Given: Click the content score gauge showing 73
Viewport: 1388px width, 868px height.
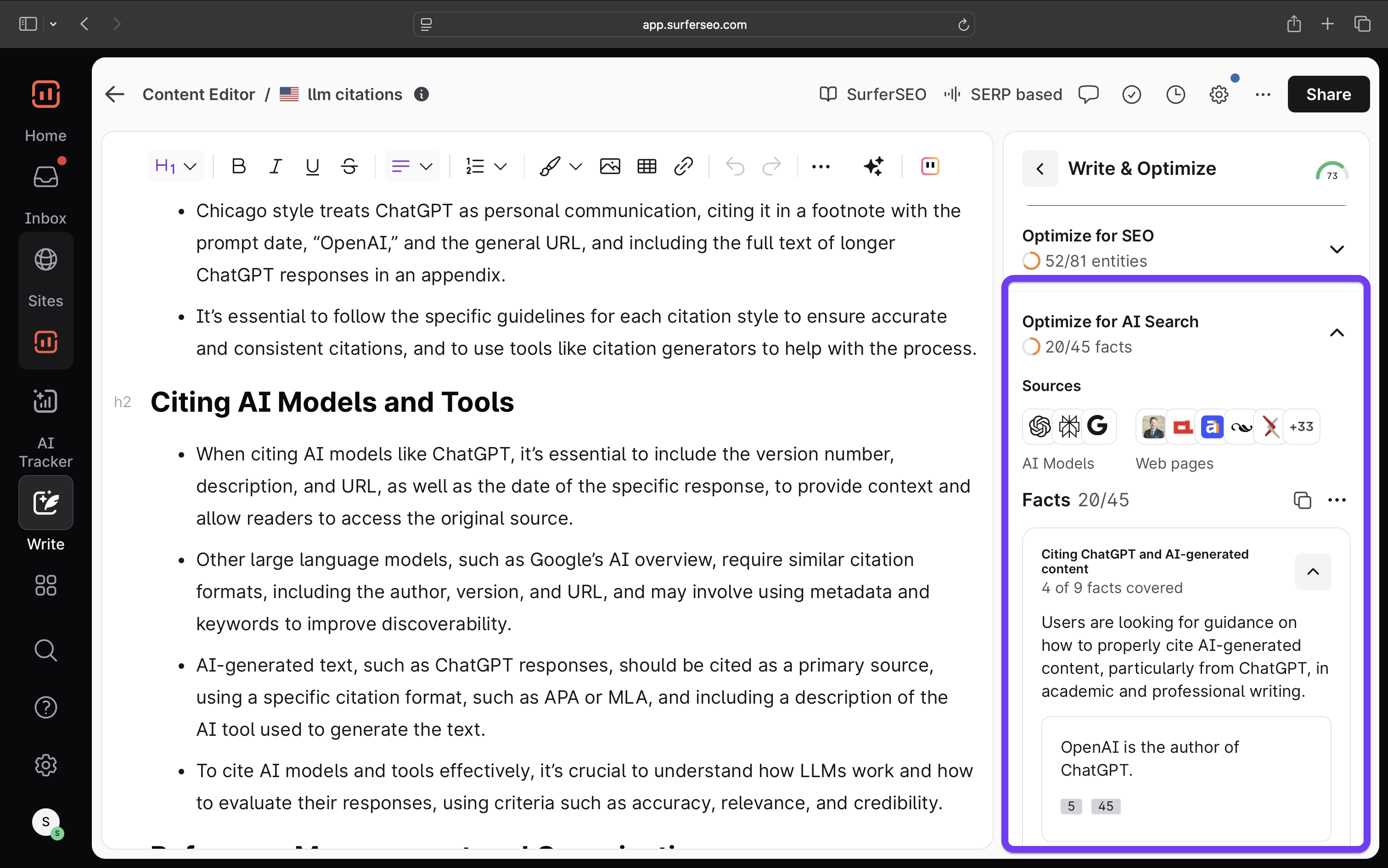Looking at the screenshot, I should pos(1332,171).
